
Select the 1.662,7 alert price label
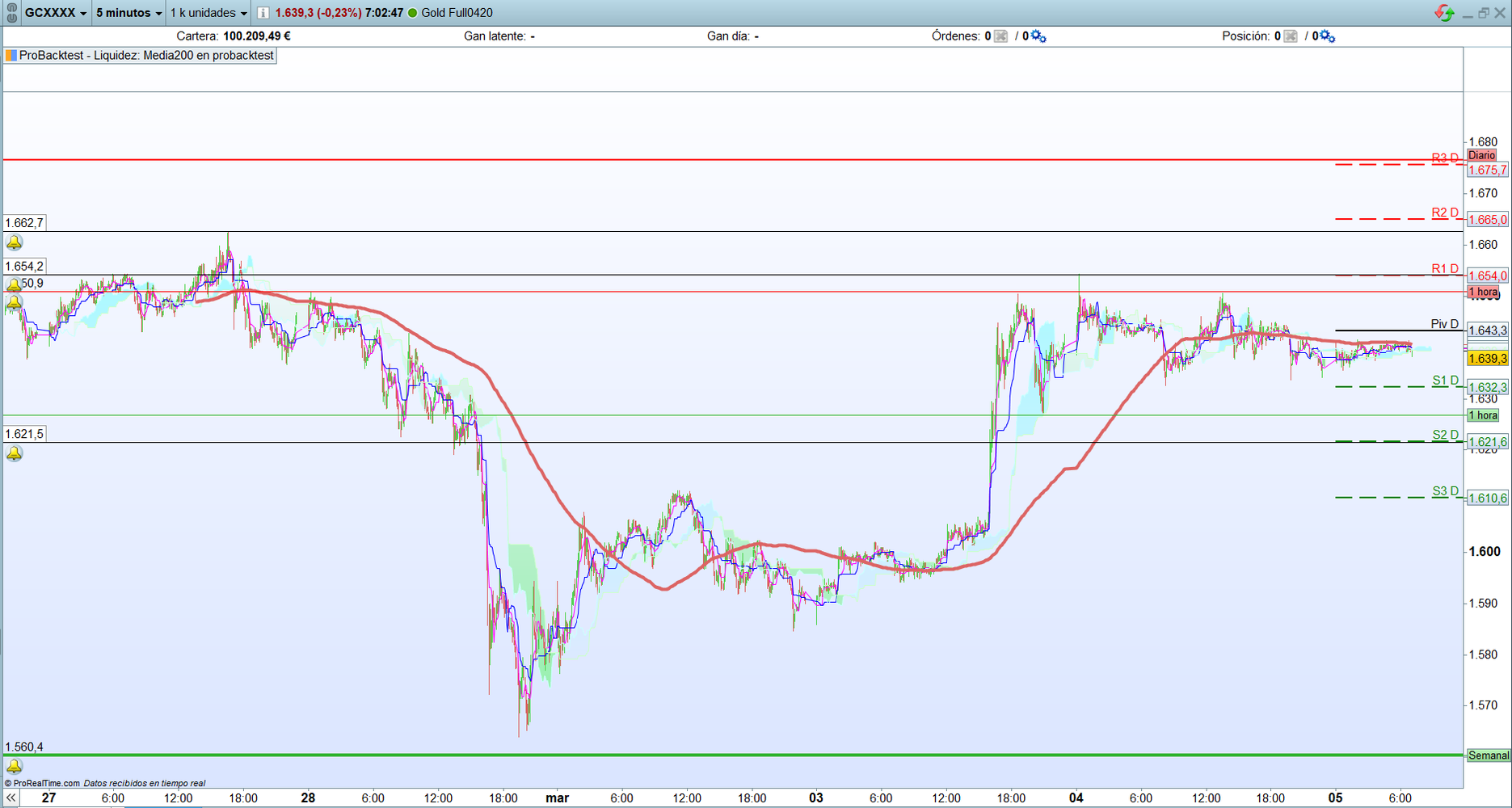click(x=24, y=223)
